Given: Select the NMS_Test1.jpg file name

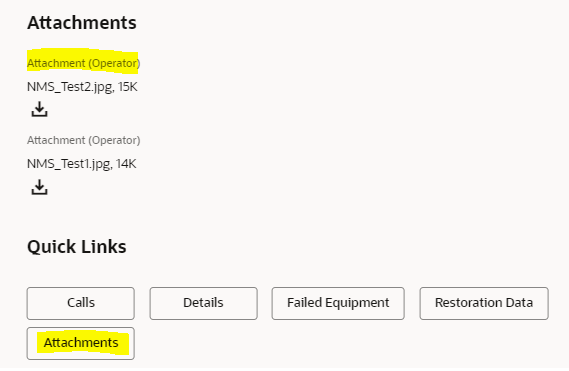Looking at the screenshot, I should [x=69, y=164].
